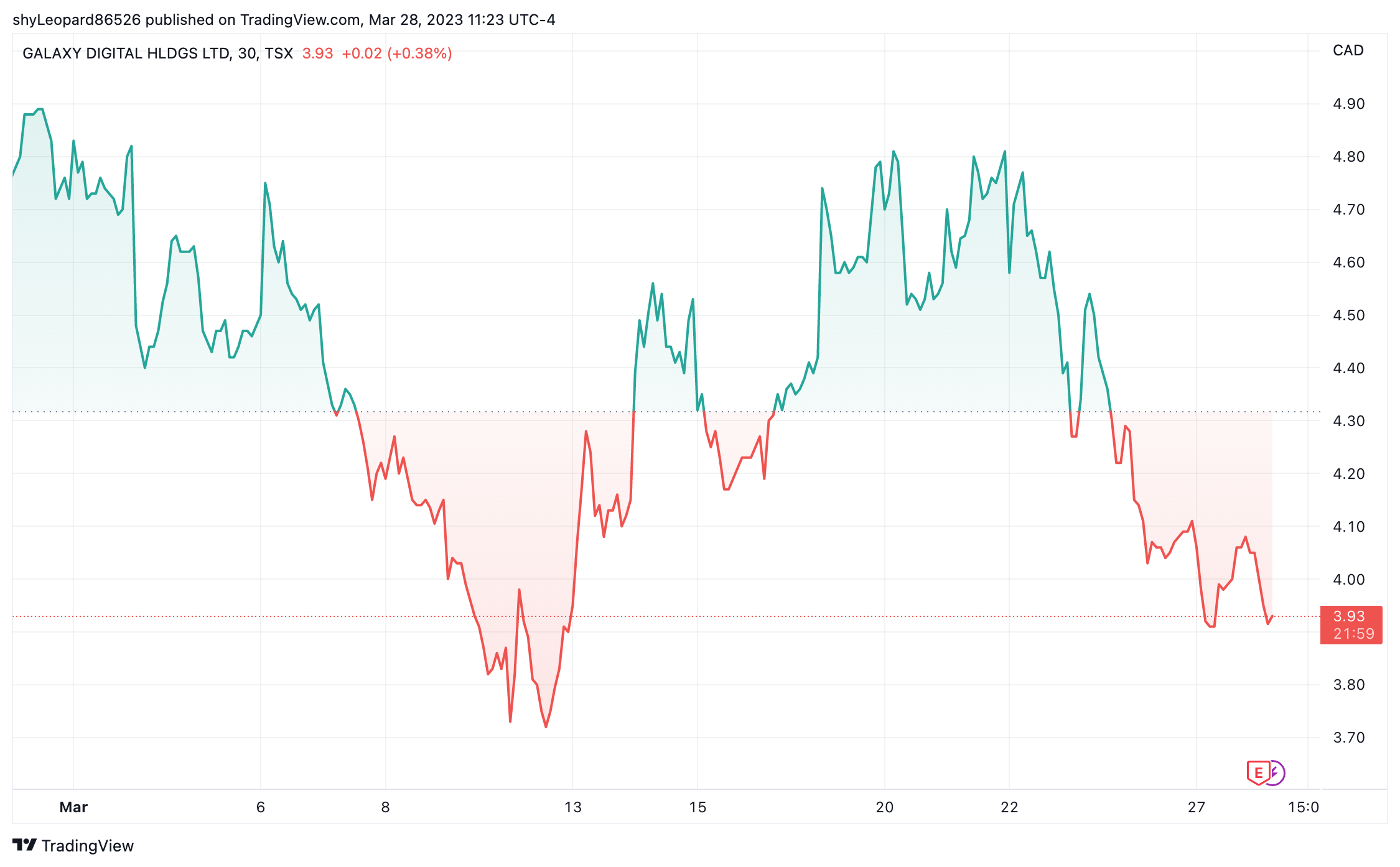Click the 4.90 price scale label
This screenshot has width=1400, height=867.
pos(1348,104)
